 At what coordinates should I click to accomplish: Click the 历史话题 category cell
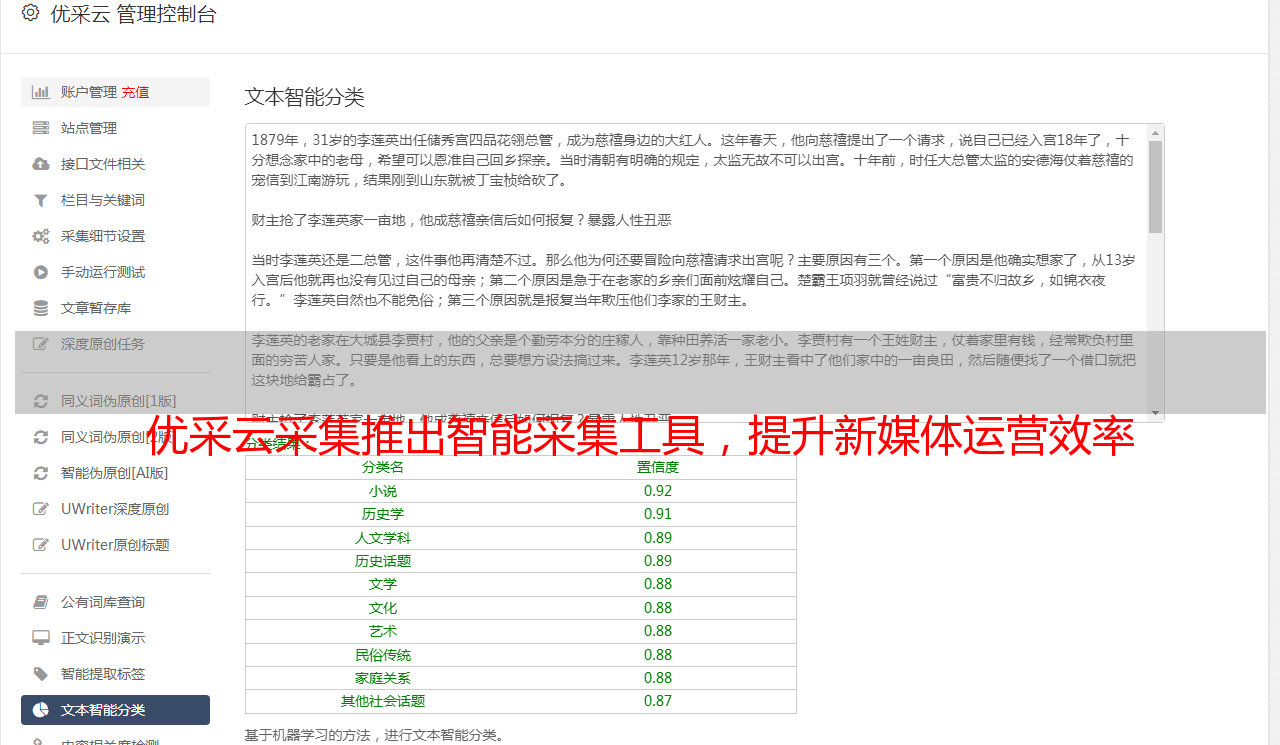coord(383,561)
